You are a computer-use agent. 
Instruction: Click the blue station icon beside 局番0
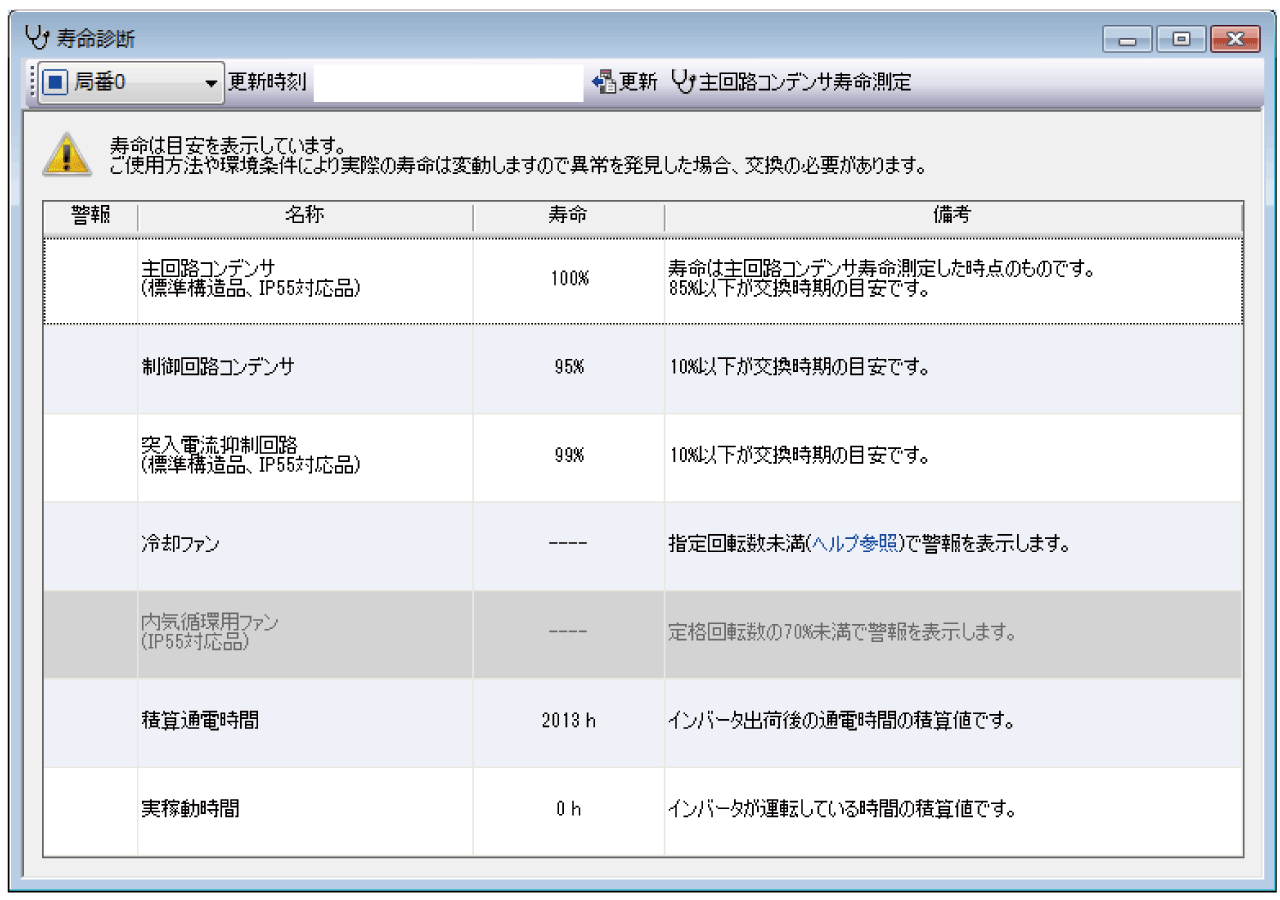[x=57, y=83]
